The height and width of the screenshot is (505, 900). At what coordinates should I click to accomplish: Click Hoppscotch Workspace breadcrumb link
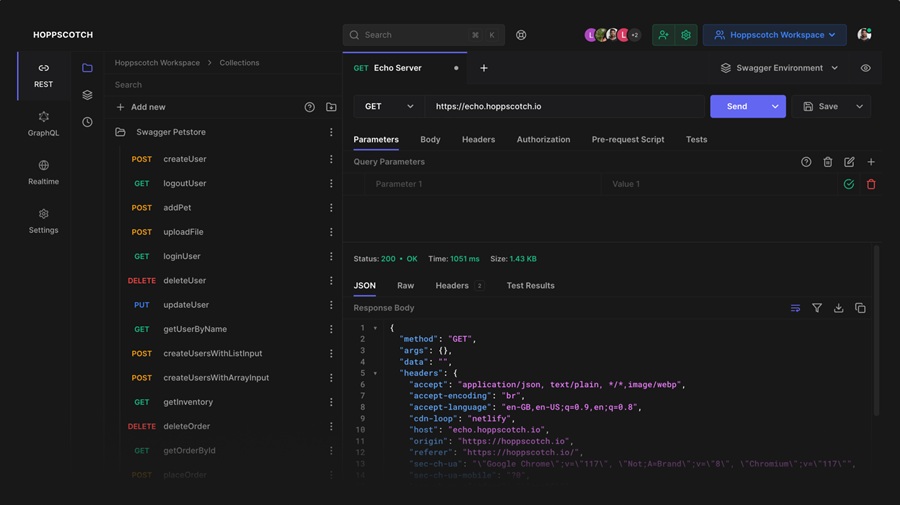point(157,63)
